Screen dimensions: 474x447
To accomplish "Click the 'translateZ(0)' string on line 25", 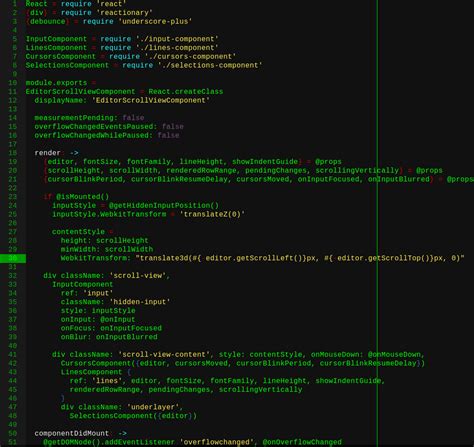I will click(x=212, y=214).
